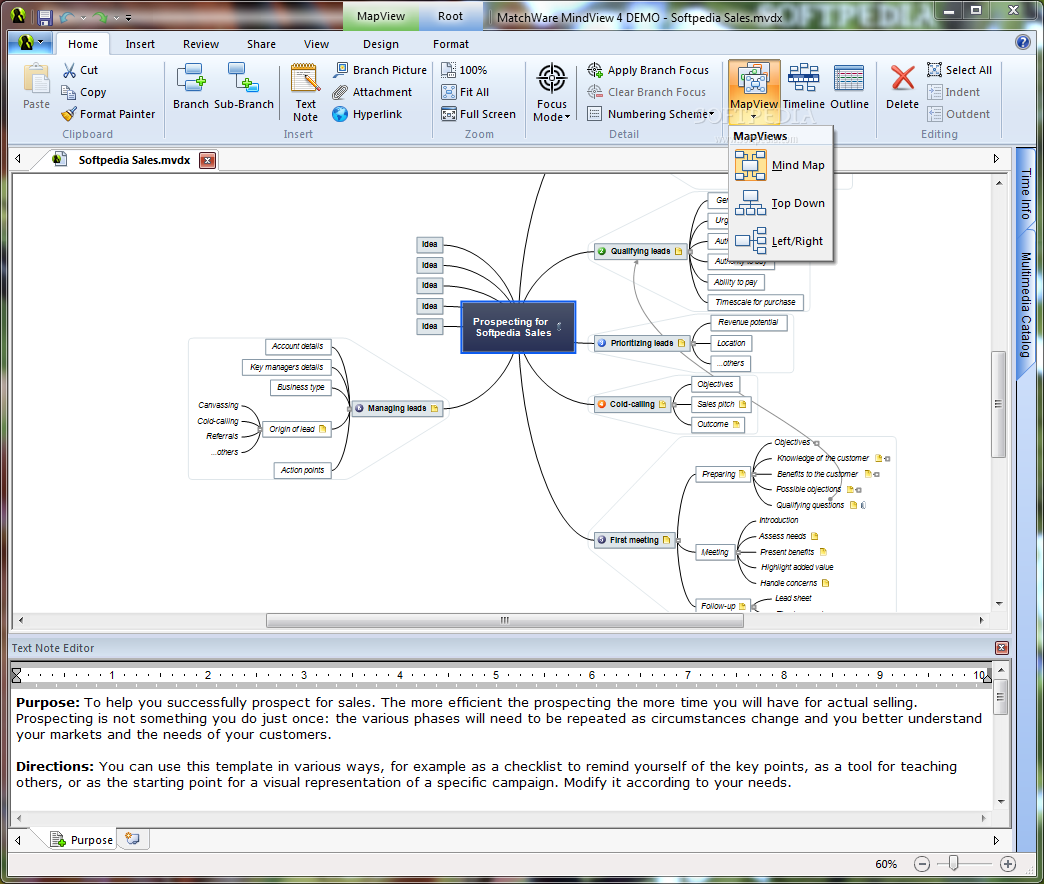Open the Numbering Scheme dropdown
Viewport: 1044px width, 884px height.
(651, 114)
